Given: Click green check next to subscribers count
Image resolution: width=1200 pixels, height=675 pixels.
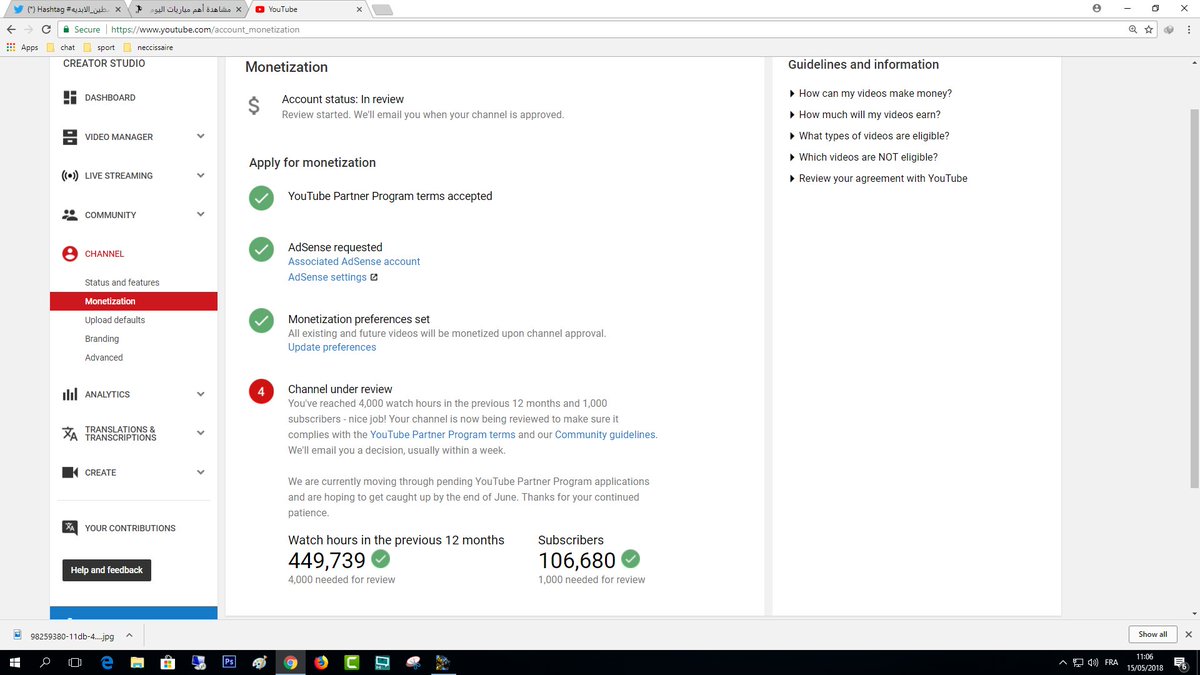Looking at the screenshot, I should (630, 559).
